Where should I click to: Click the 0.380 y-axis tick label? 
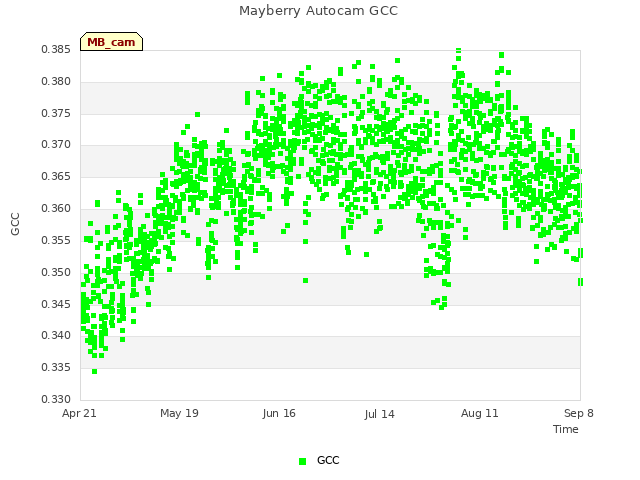(x=56, y=82)
